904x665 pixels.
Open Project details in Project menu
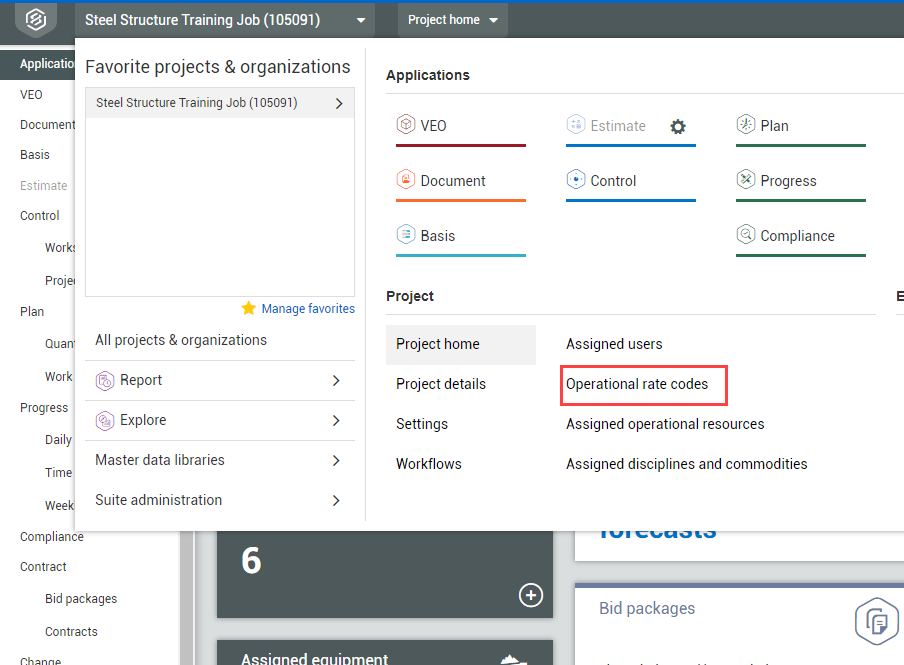click(441, 384)
